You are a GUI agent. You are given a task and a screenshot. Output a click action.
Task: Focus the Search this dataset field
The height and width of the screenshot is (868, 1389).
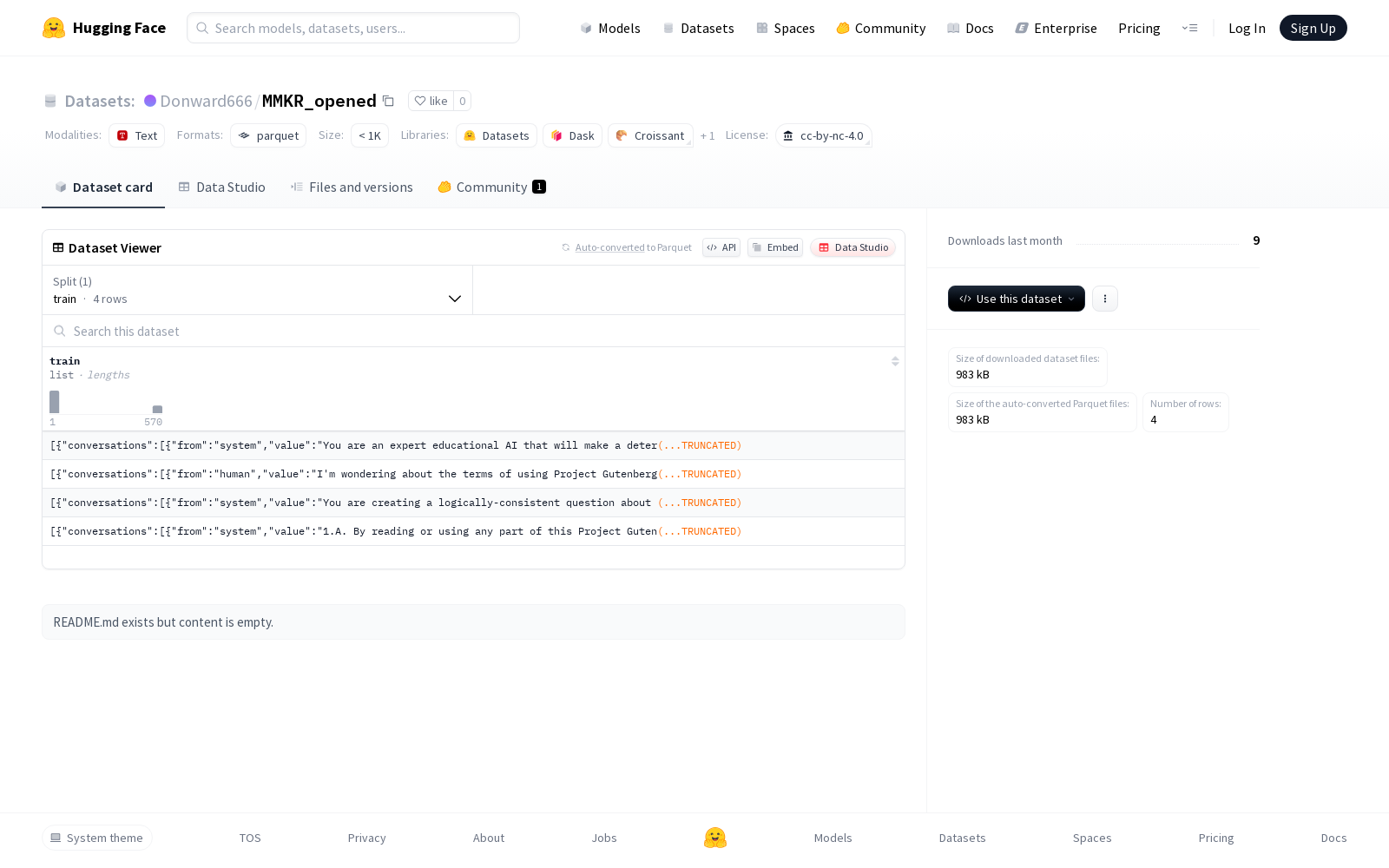pos(473,331)
